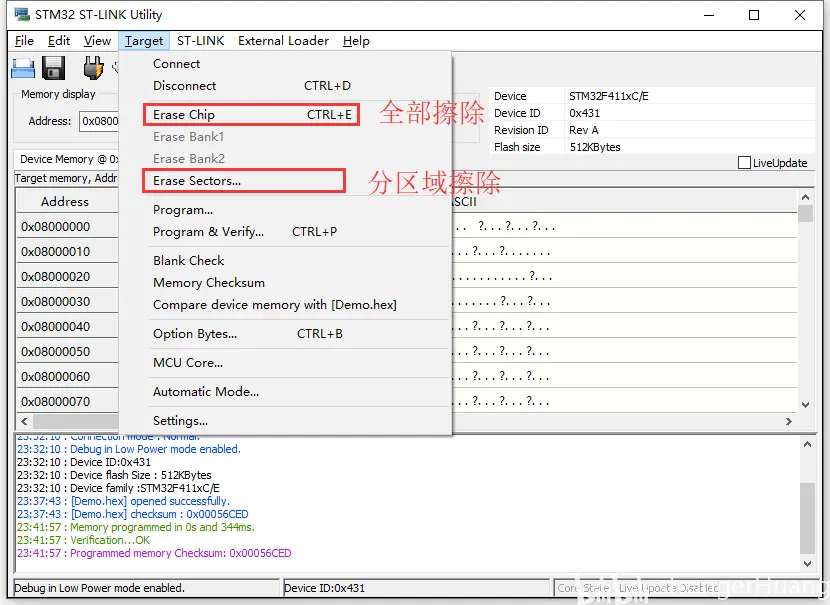This screenshot has height=605, width=830.
Task: Click the STM32F411xC/E Device value
Action: pos(609,96)
